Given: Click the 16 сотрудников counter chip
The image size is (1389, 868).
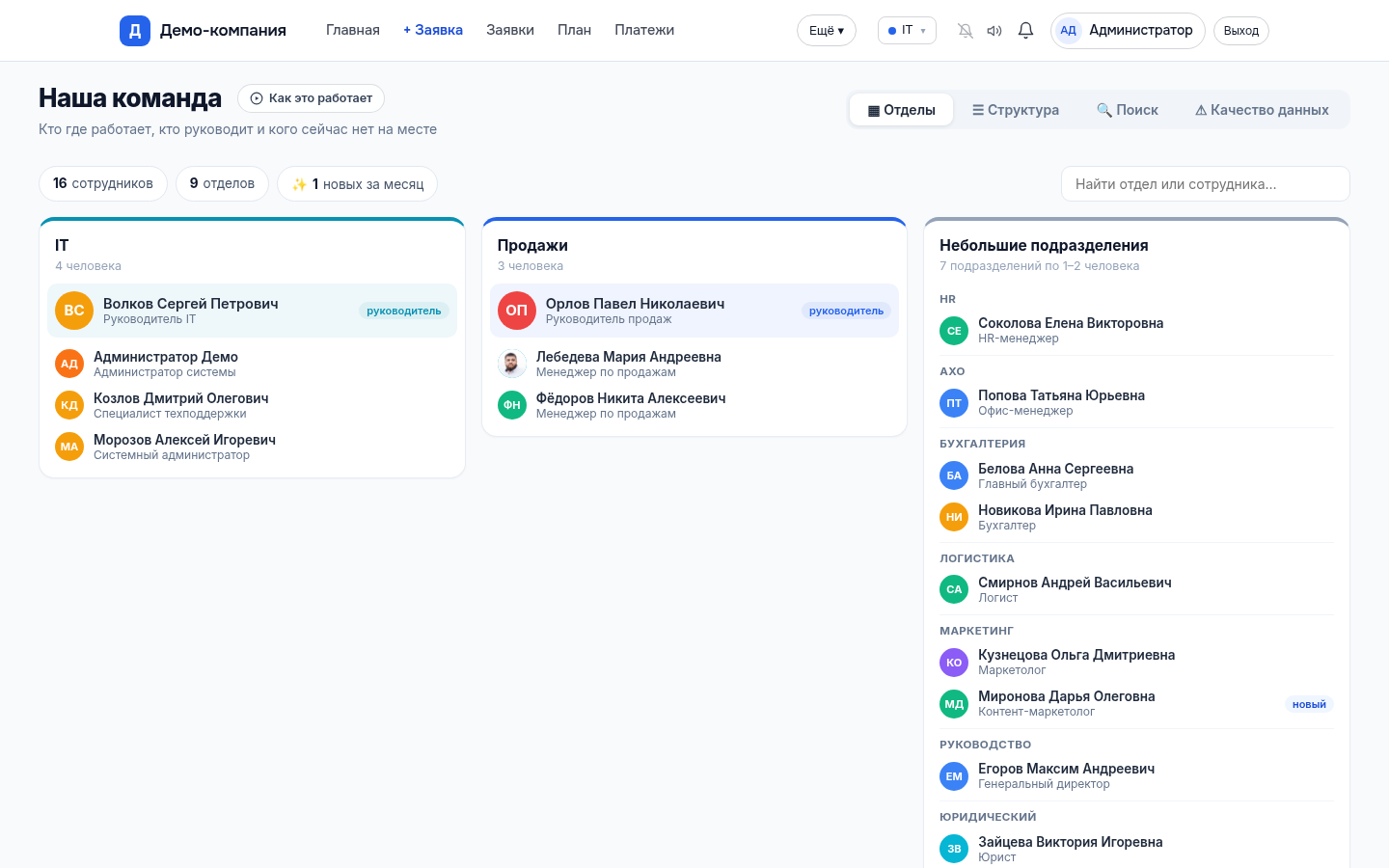Looking at the screenshot, I should pyautogui.click(x=103, y=183).
